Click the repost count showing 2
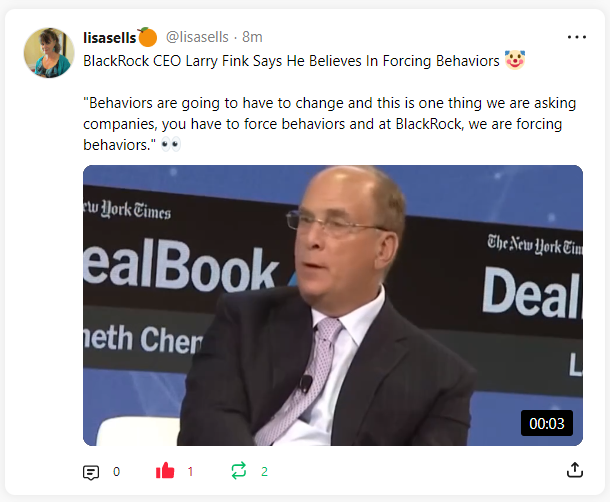 click(264, 472)
